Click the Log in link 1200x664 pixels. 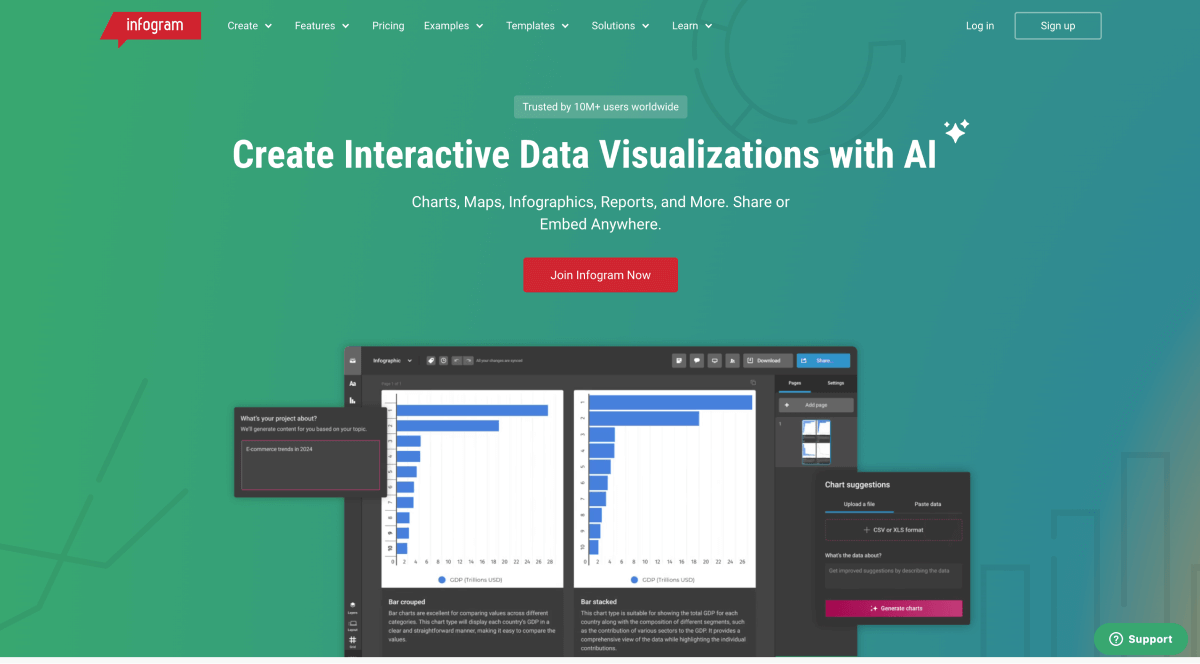point(980,26)
